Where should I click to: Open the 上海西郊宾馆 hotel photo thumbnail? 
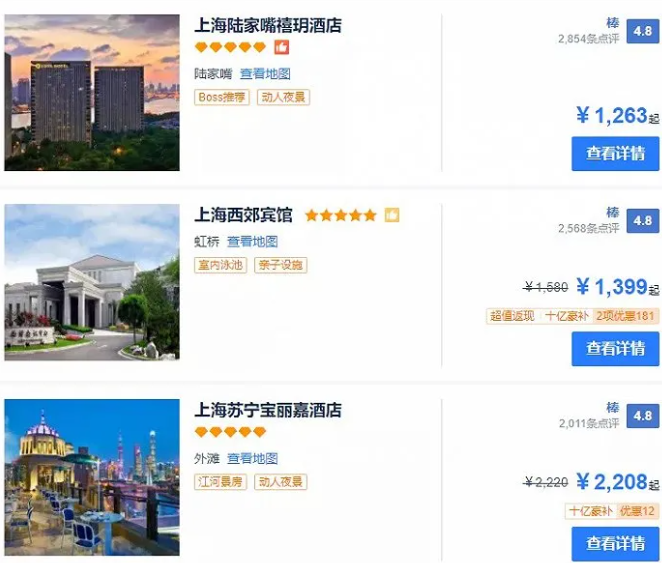coord(92,282)
